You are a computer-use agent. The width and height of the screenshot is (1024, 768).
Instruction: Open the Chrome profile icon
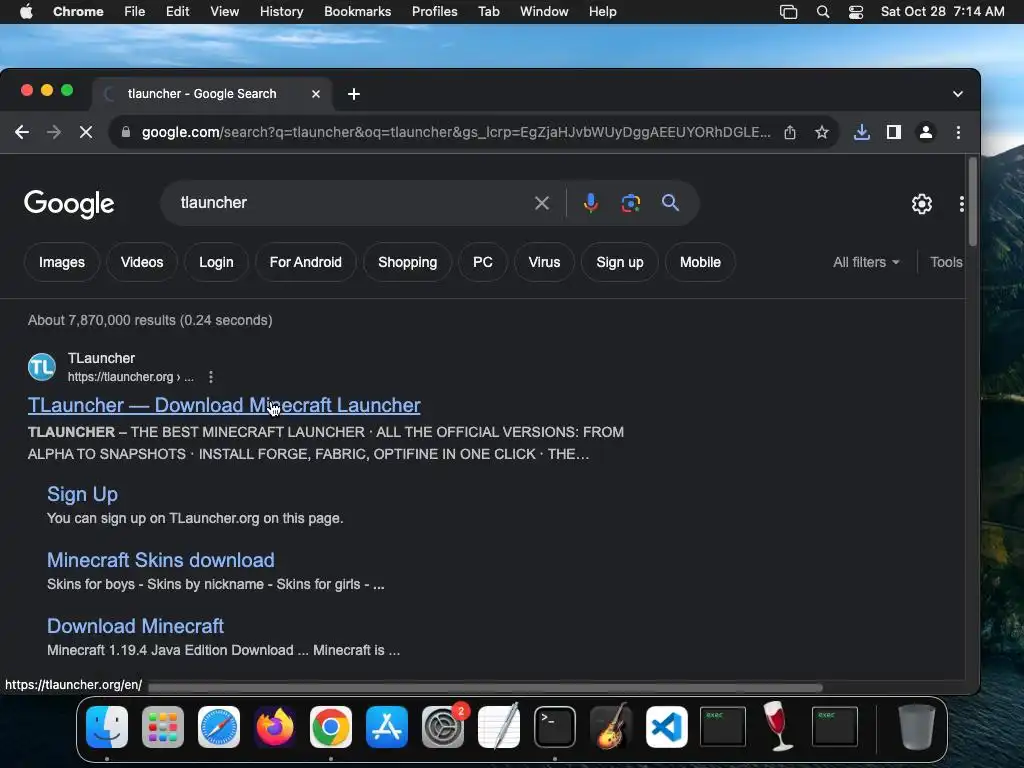[x=925, y=133]
